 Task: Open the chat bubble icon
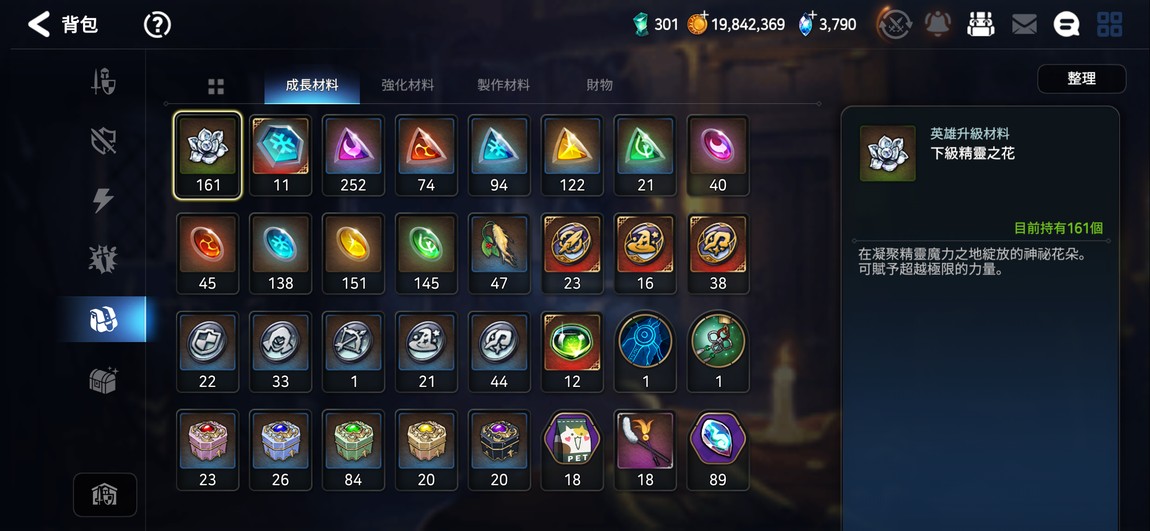[x=1066, y=25]
